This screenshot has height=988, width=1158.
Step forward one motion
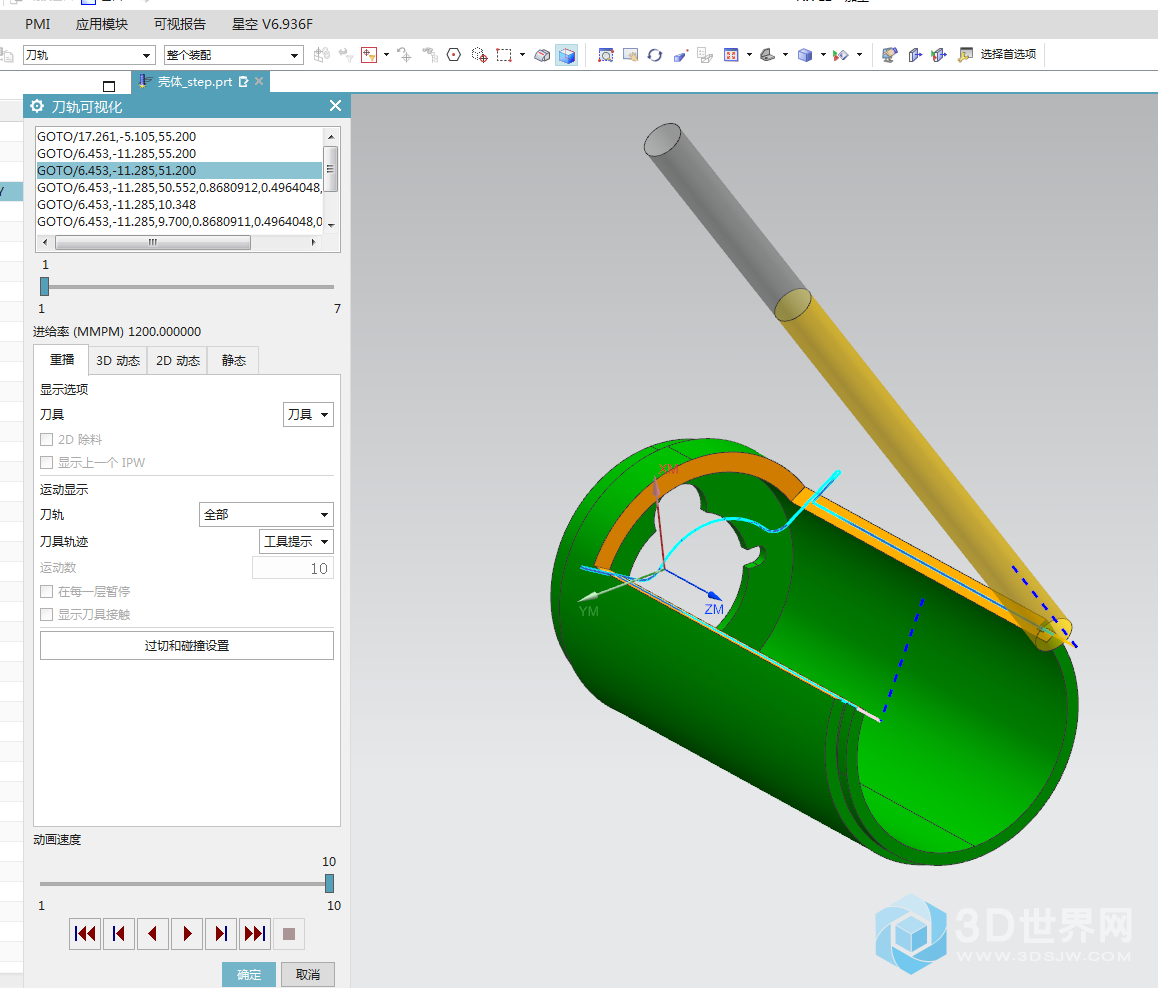[221, 933]
